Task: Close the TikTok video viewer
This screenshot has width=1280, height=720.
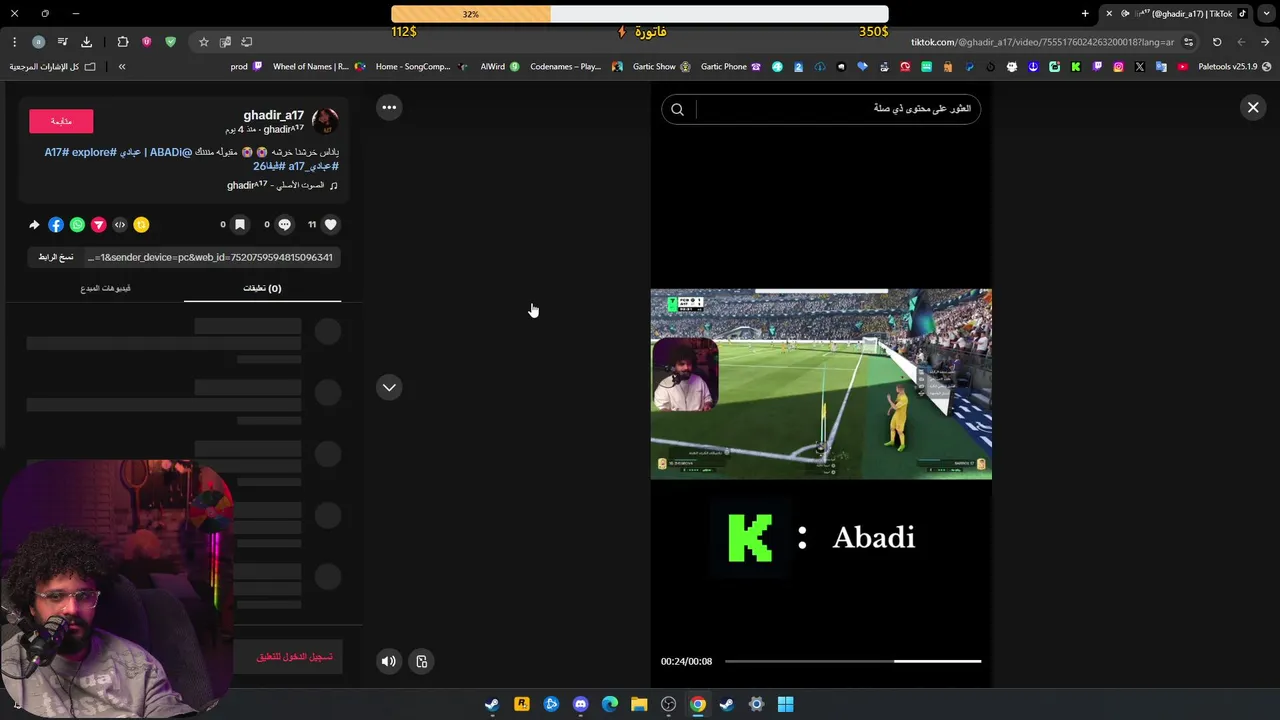Action: pos(1253,107)
